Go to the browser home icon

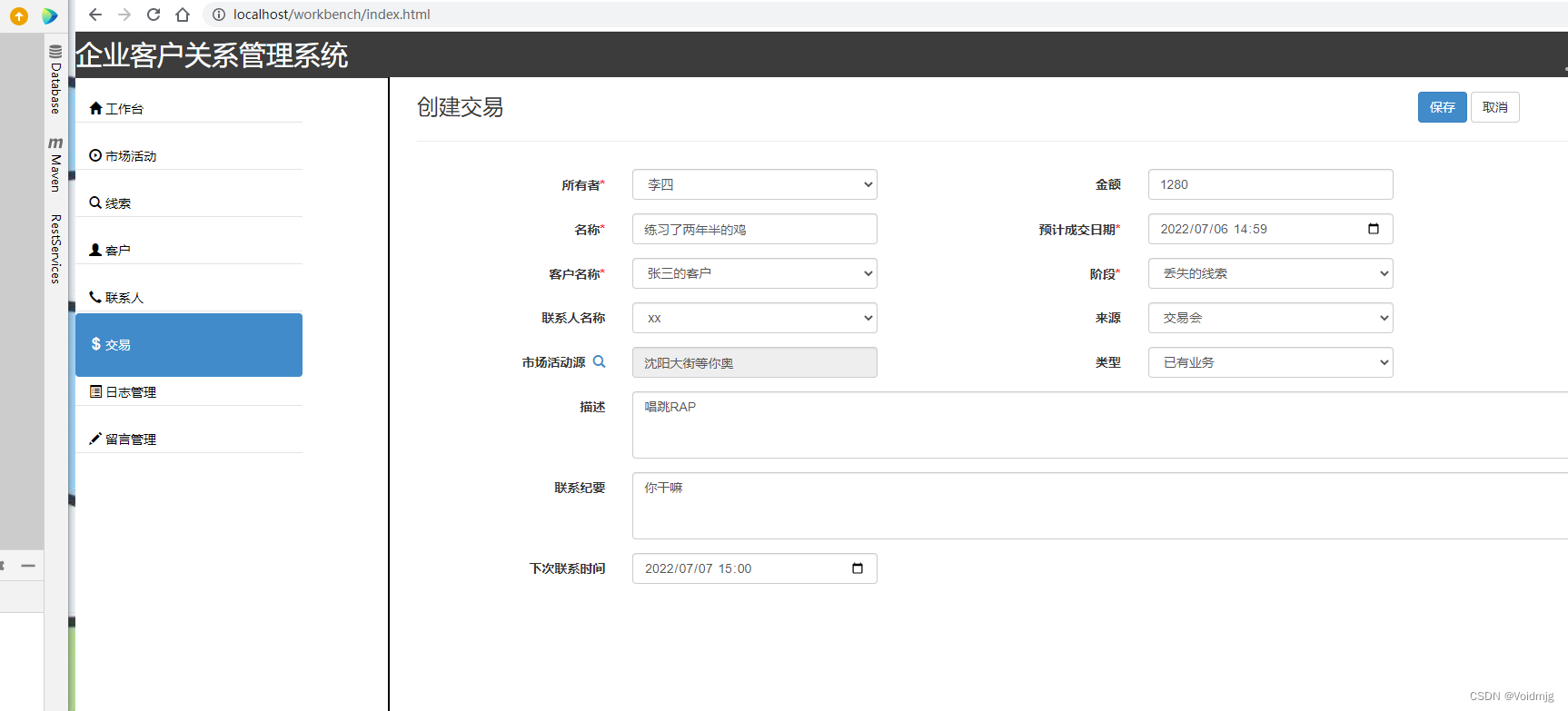[183, 15]
